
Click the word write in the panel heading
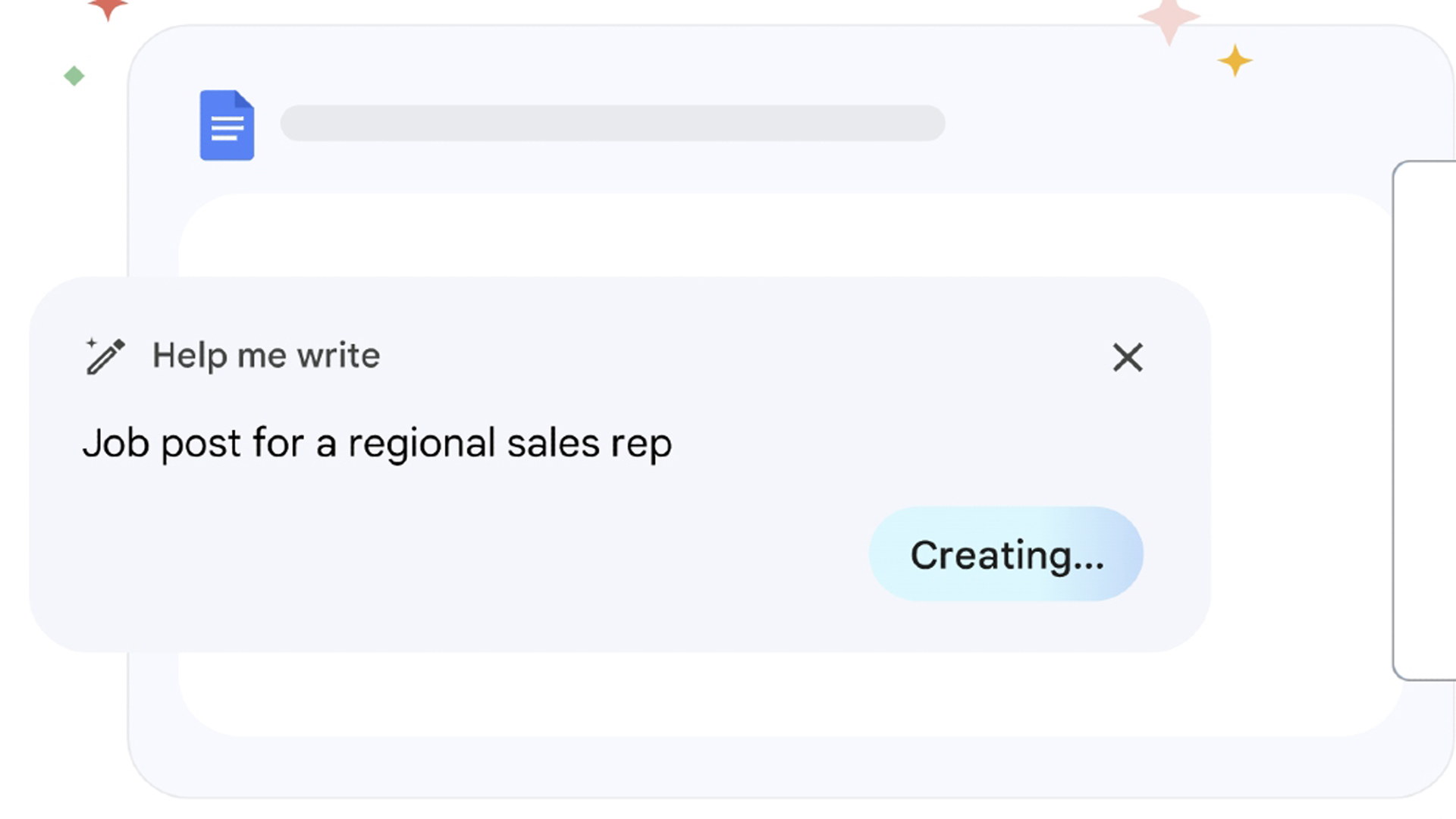click(338, 356)
